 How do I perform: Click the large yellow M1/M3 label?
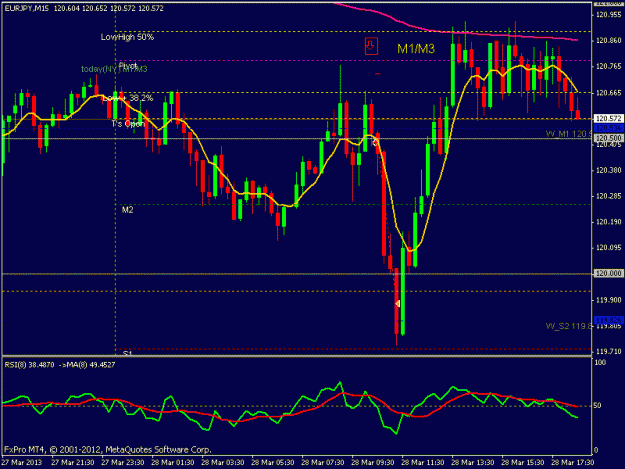[416, 49]
